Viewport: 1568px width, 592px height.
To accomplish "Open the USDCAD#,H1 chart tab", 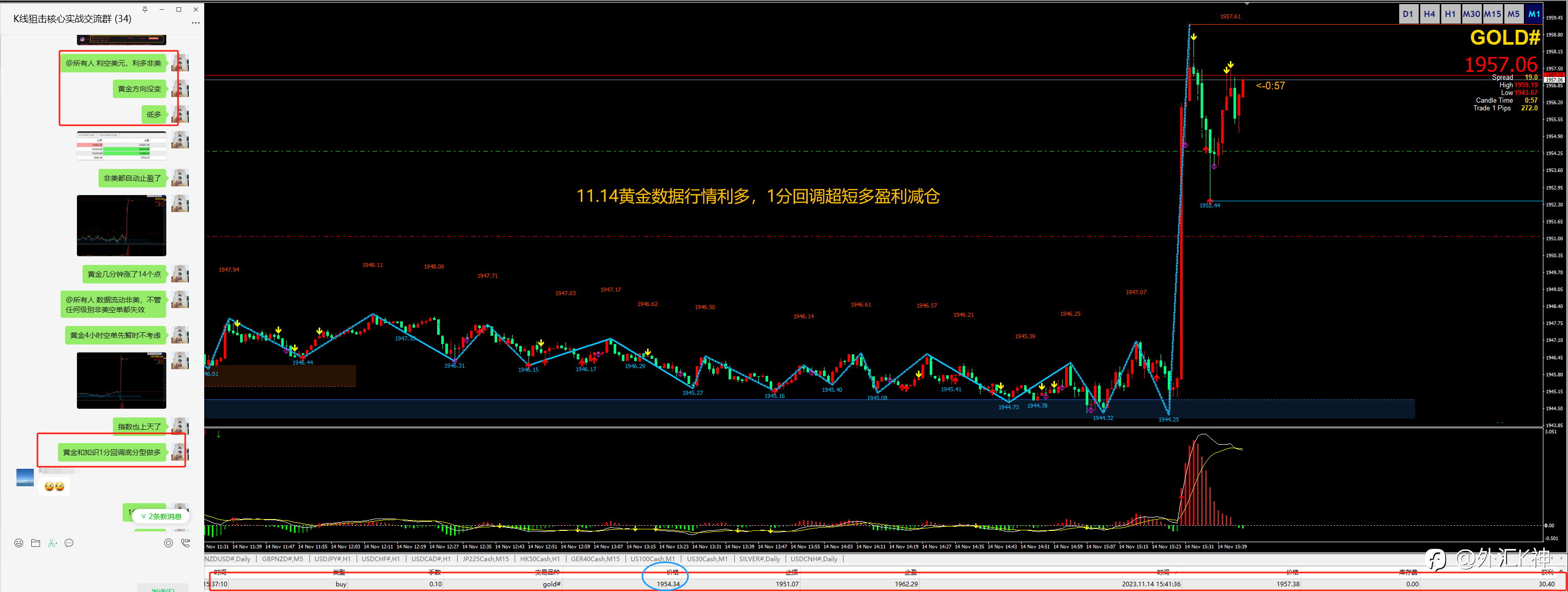I will [x=431, y=559].
